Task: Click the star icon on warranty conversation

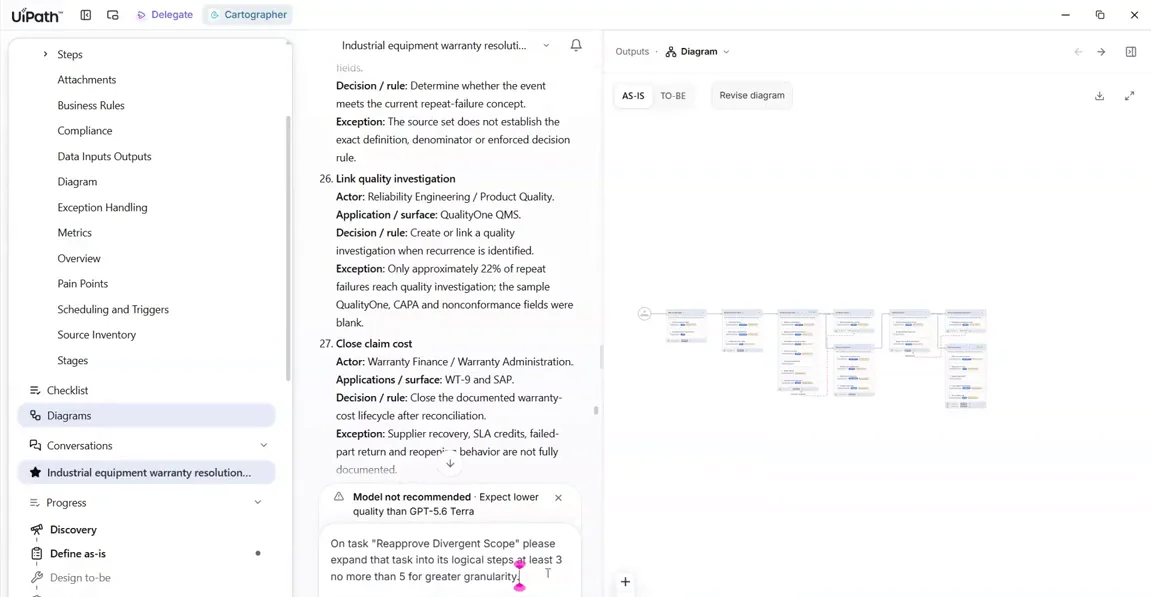Action: pyautogui.click(x=35, y=472)
